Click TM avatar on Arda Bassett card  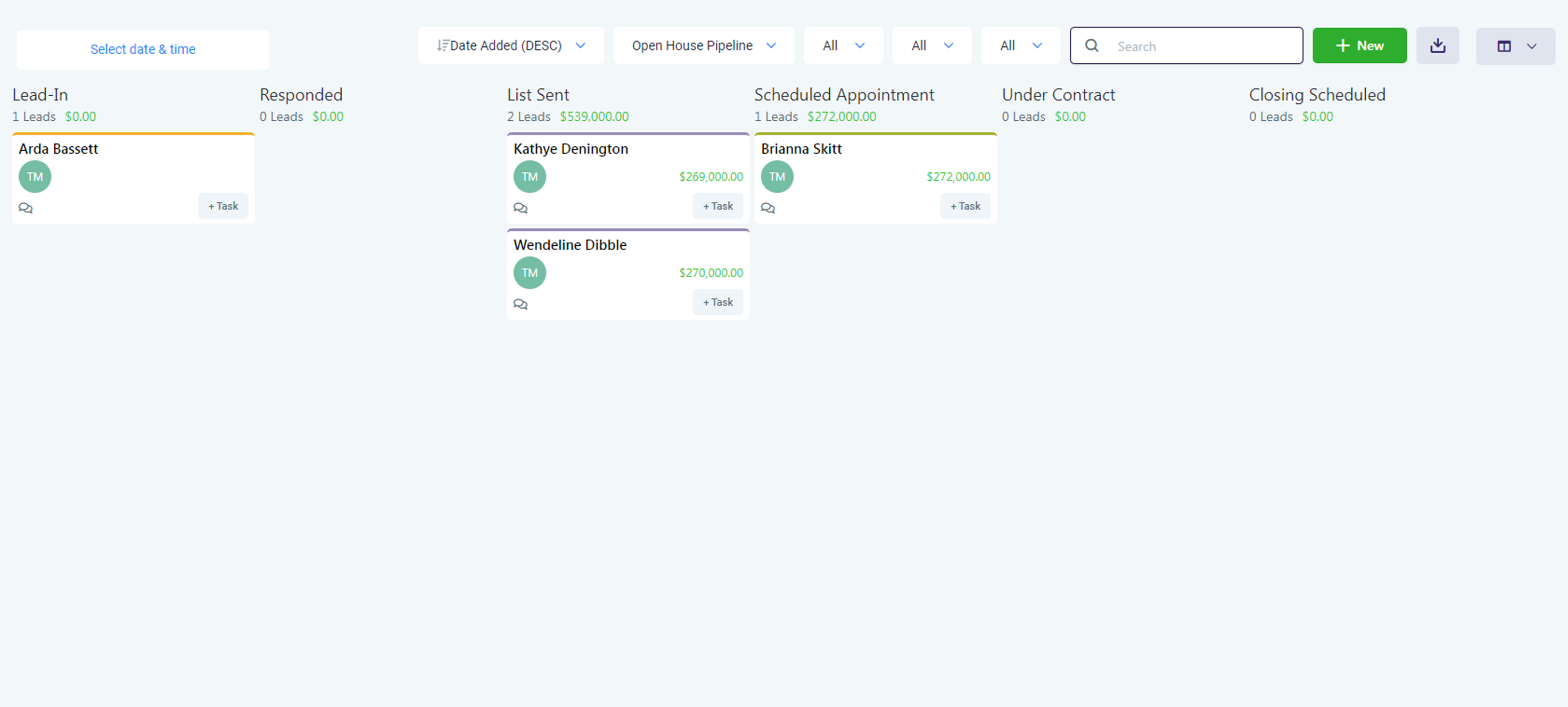tap(35, 177)
